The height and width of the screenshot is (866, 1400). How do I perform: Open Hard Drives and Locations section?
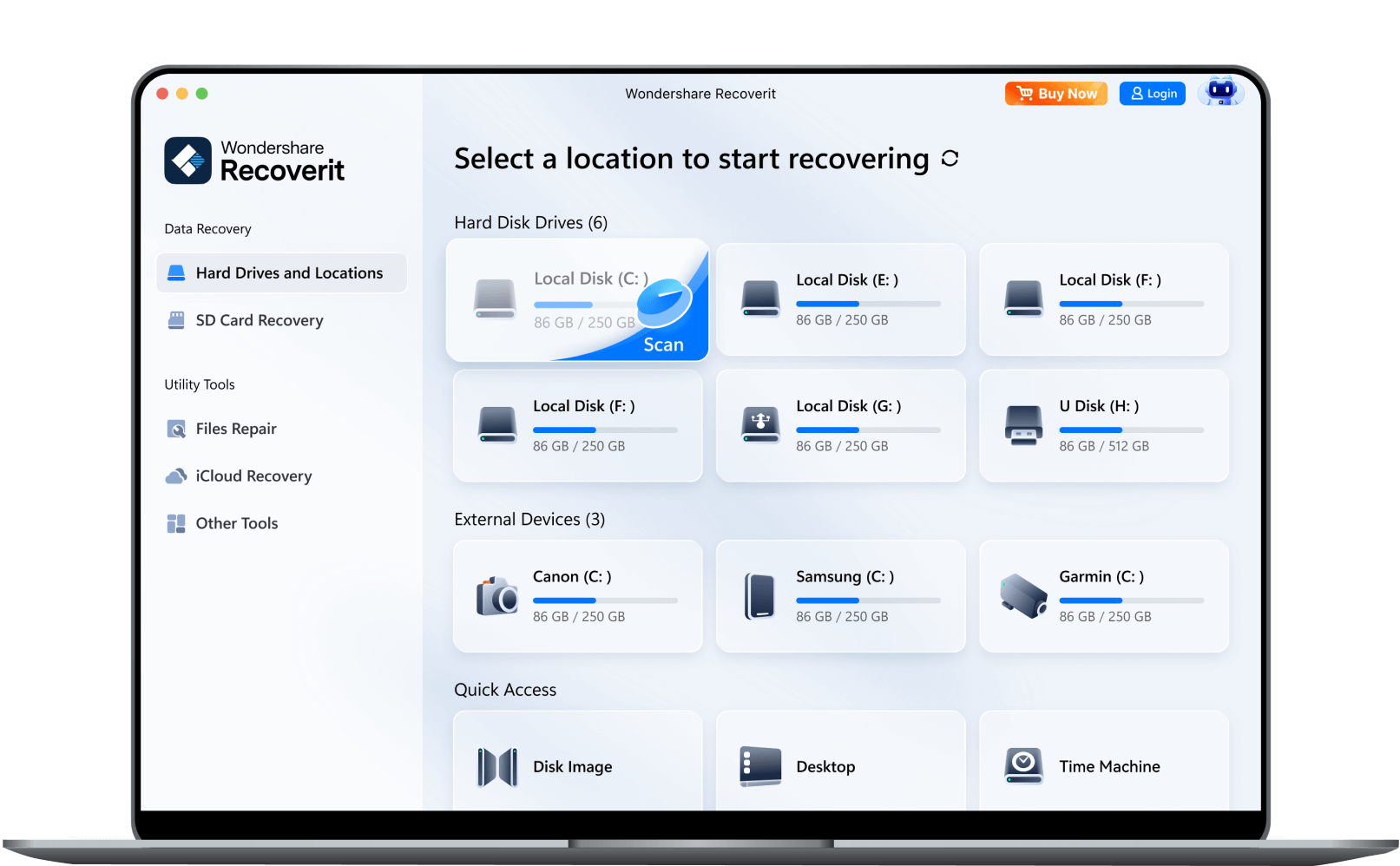[281, 272]
